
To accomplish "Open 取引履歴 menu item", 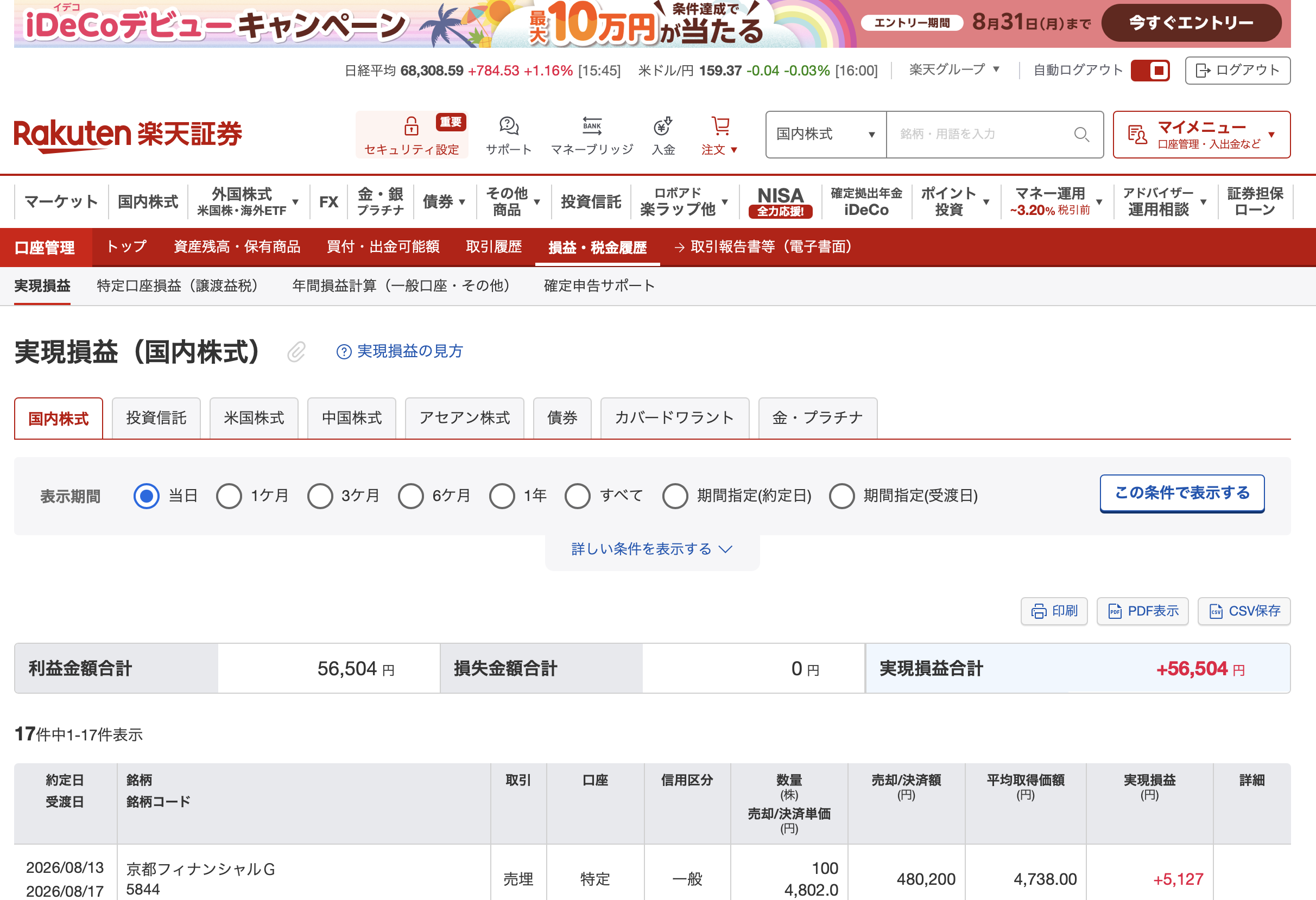I will [x=494, y=248].
